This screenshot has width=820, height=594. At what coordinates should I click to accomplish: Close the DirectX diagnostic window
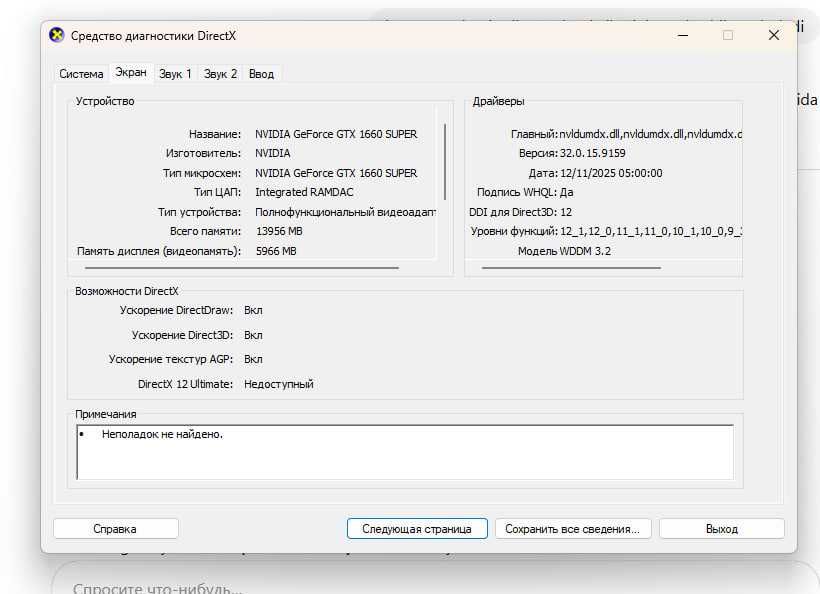coord(774,35)
